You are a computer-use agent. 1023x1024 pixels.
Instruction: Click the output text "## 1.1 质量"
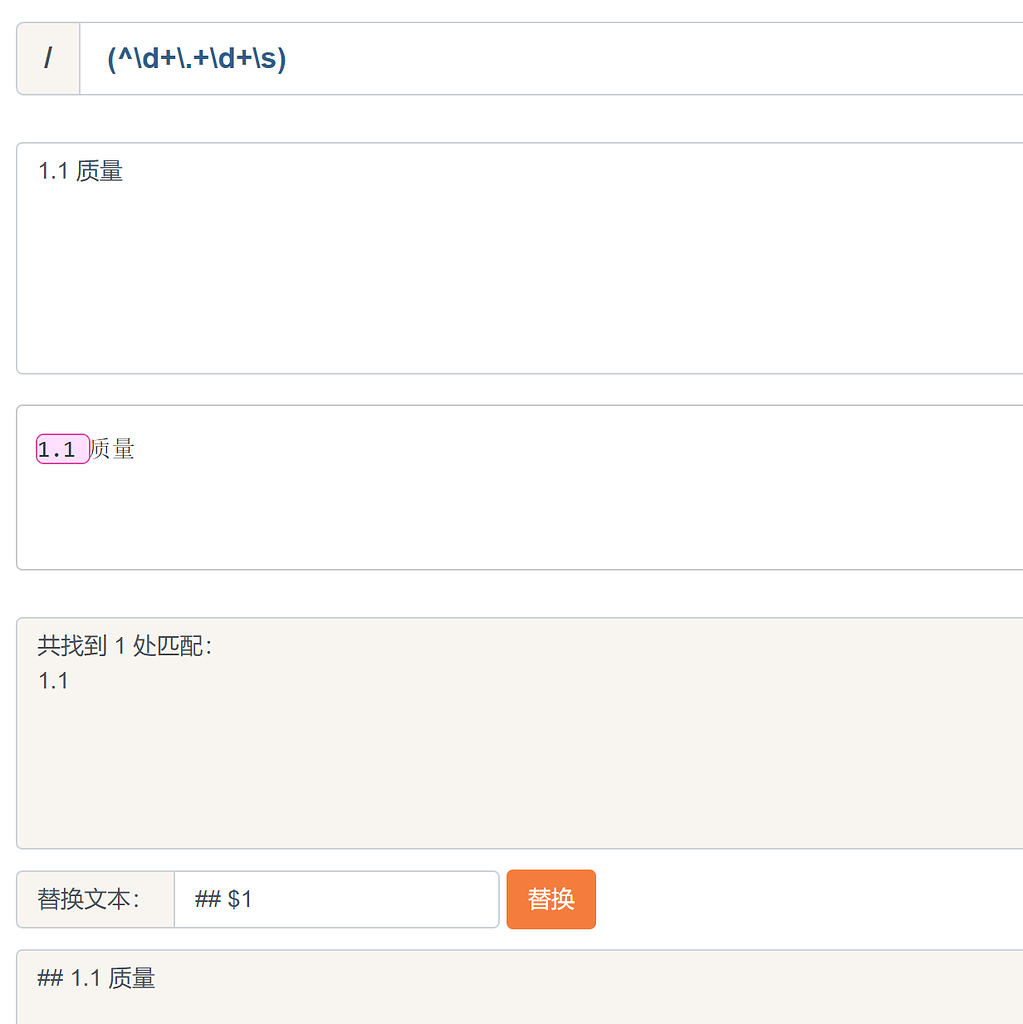coord(95,979)
